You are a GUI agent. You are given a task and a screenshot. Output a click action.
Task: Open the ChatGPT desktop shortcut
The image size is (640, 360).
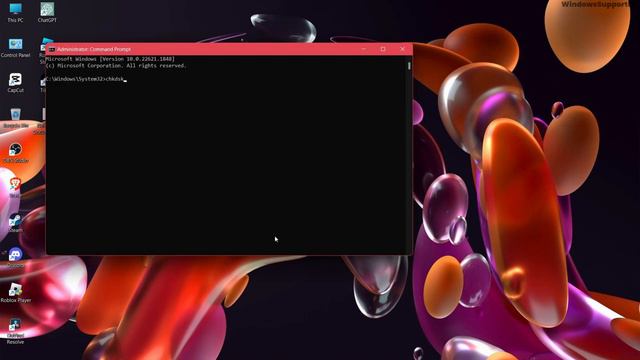coord(47,12)
